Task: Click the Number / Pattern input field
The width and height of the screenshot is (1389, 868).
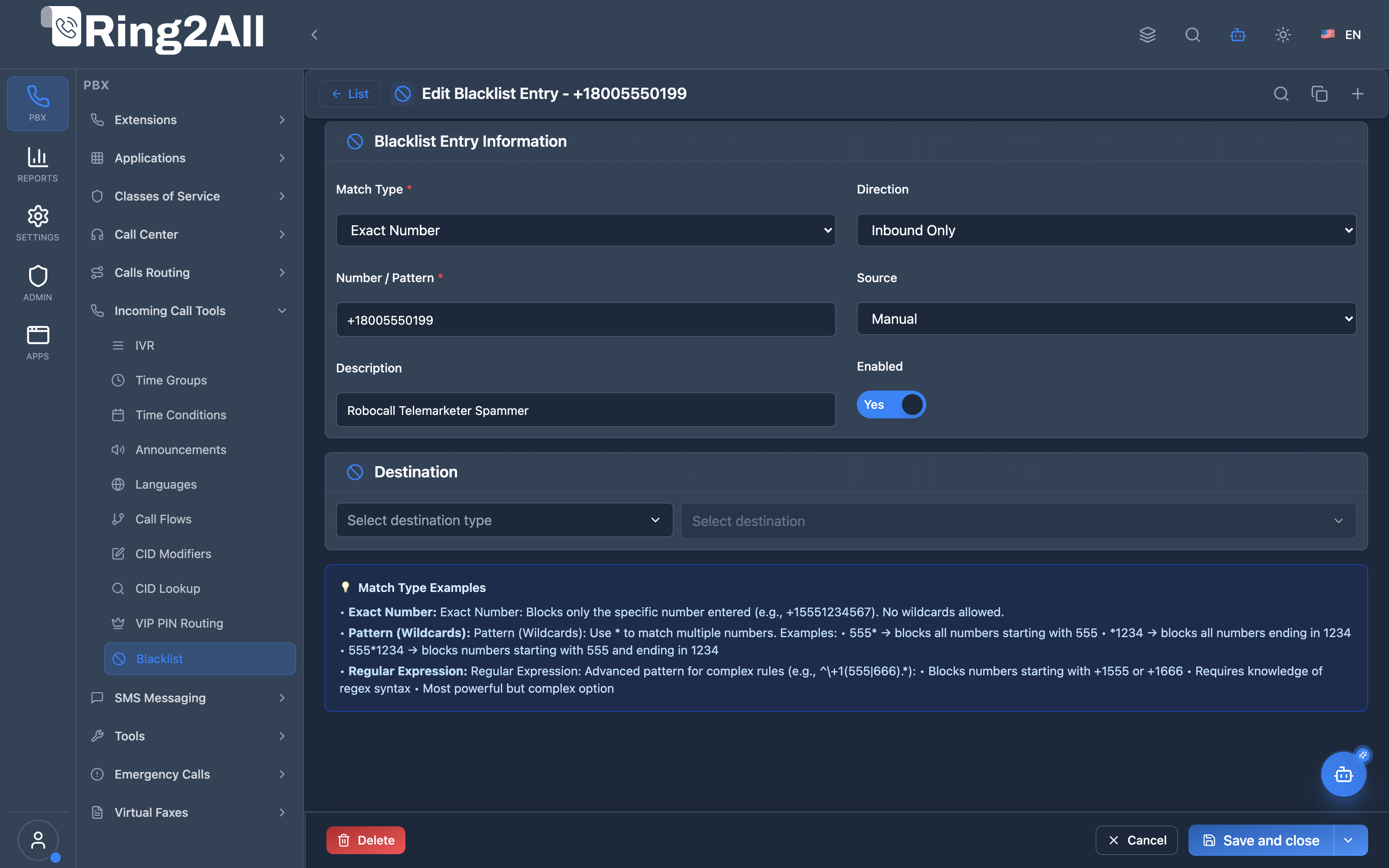Action: click(x=586, y=320)
